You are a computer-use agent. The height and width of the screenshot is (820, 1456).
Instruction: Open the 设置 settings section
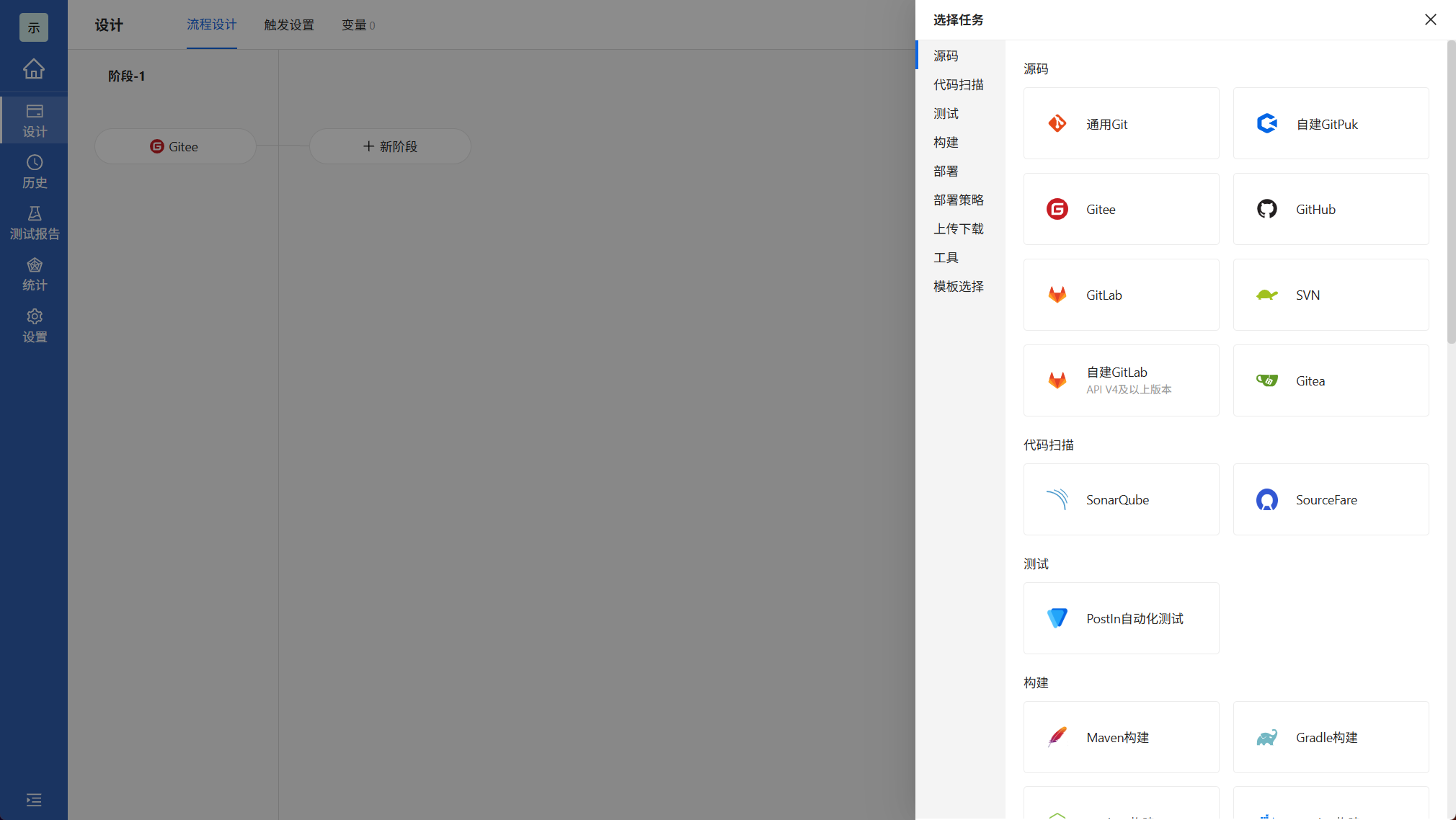(34, 326)
